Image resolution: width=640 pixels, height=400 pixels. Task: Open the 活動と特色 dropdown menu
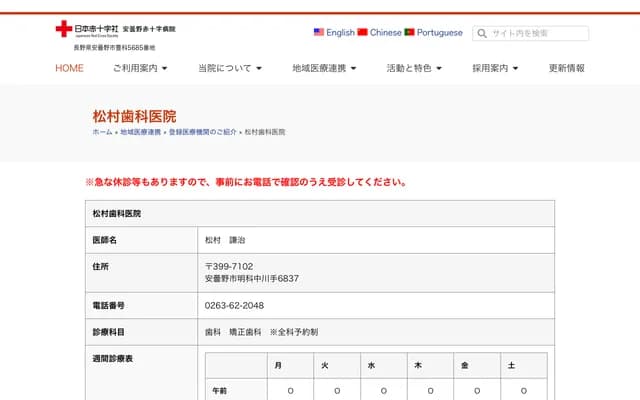tap(415, 68)
